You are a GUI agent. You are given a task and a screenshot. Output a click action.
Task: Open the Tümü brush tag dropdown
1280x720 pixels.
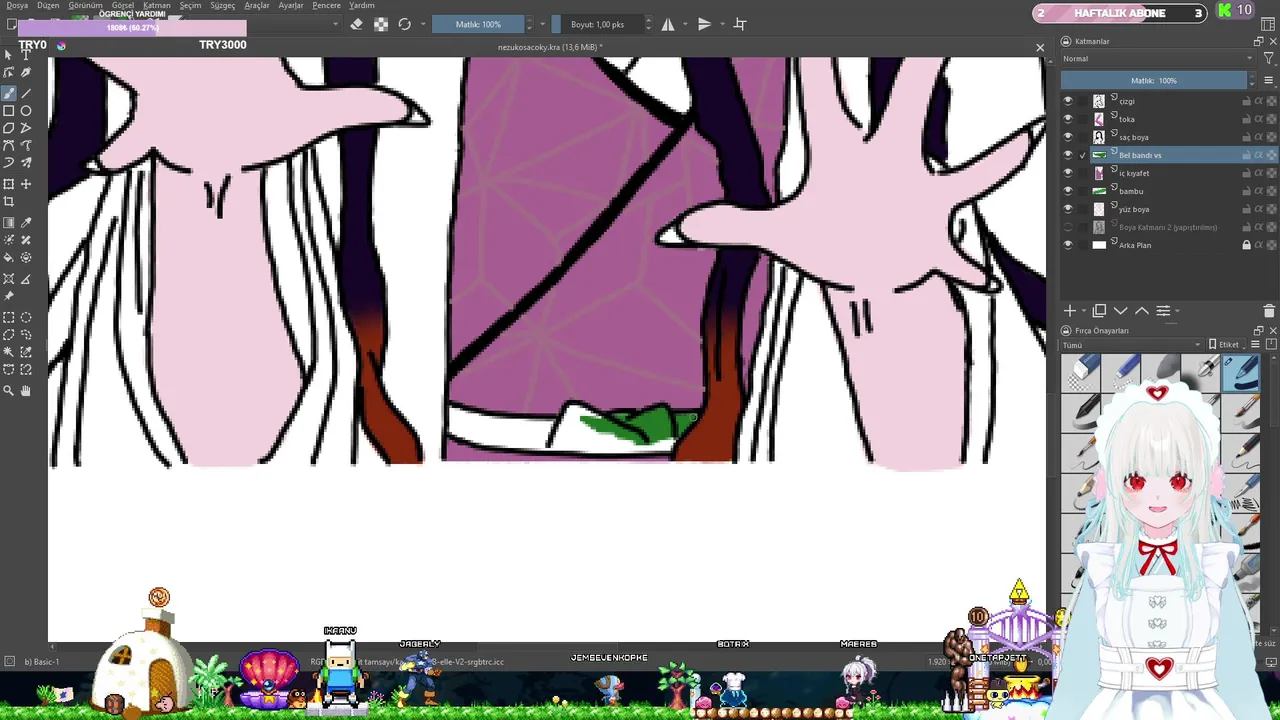(x=1131, y=345)
